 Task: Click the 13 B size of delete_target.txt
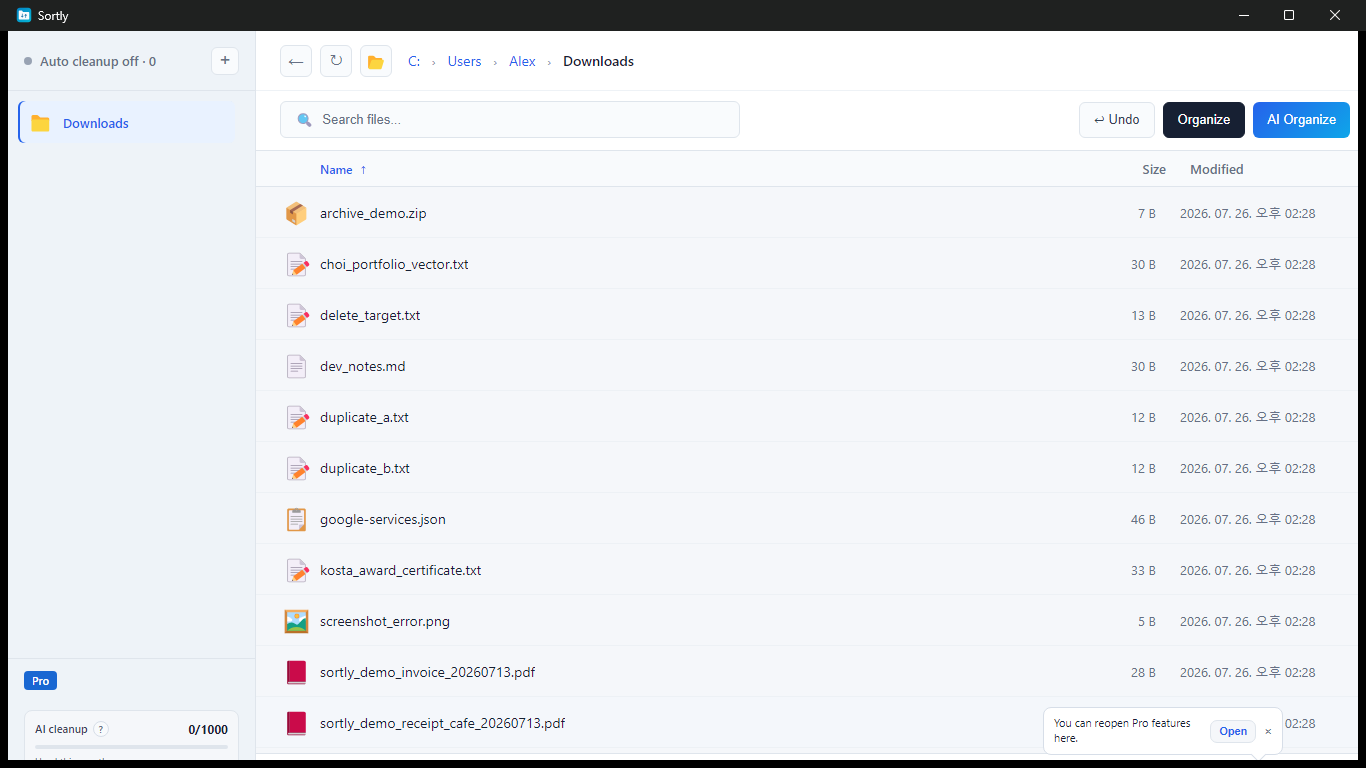click(1143, 316)
